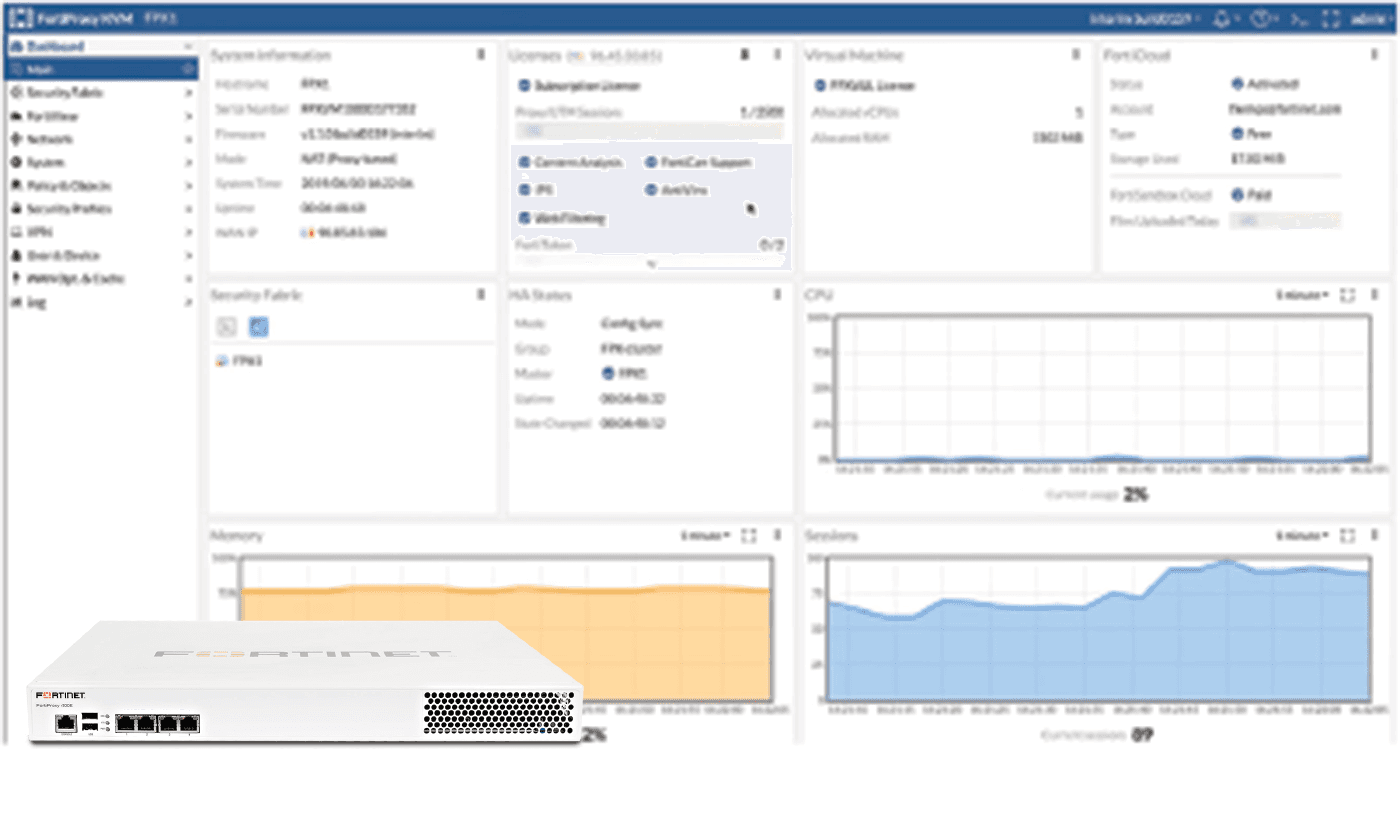Open the admin user dropdown
The width and height of the screenshot is (1400, 834).
1369,19
